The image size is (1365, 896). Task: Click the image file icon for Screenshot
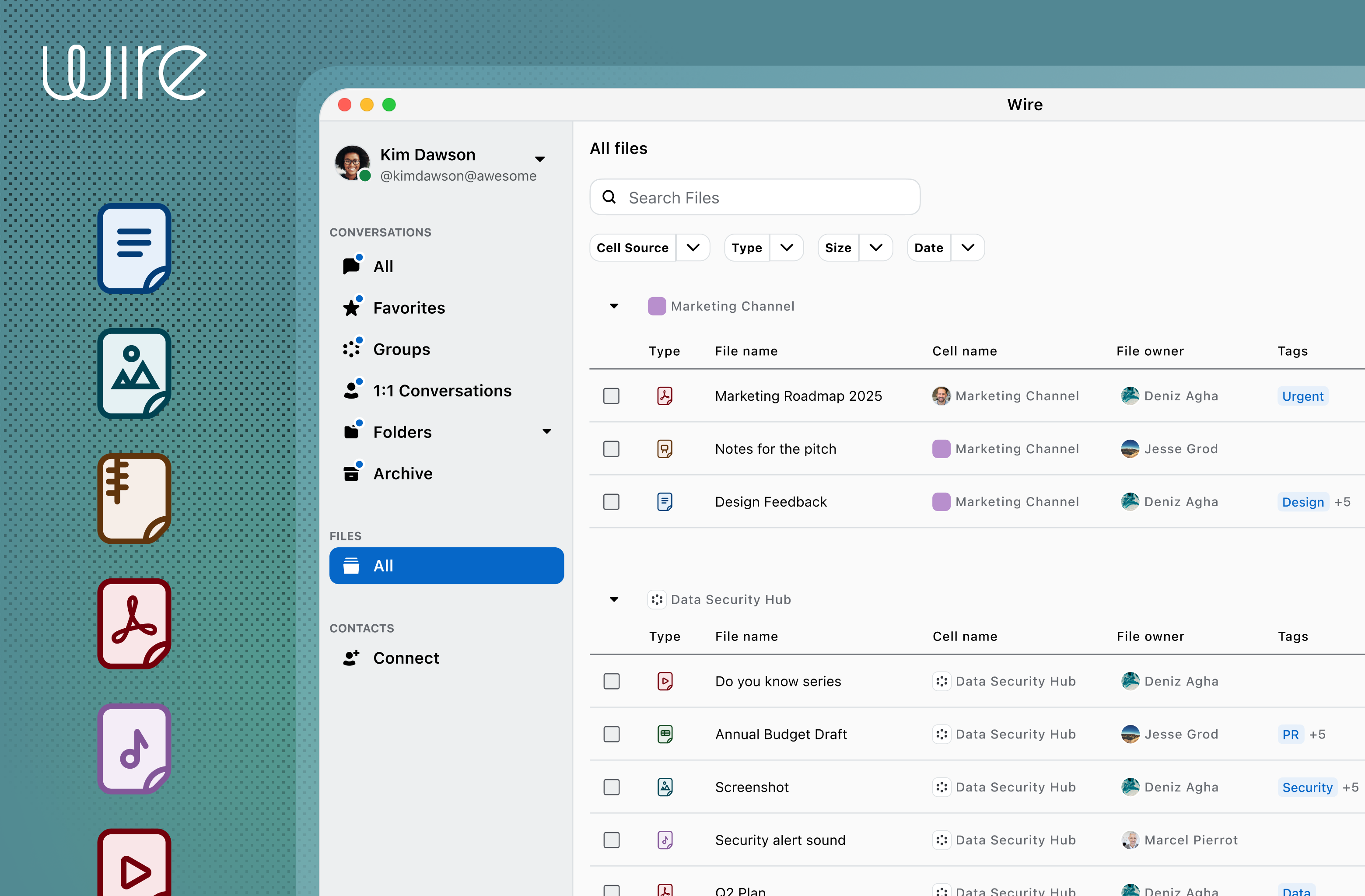664,787
